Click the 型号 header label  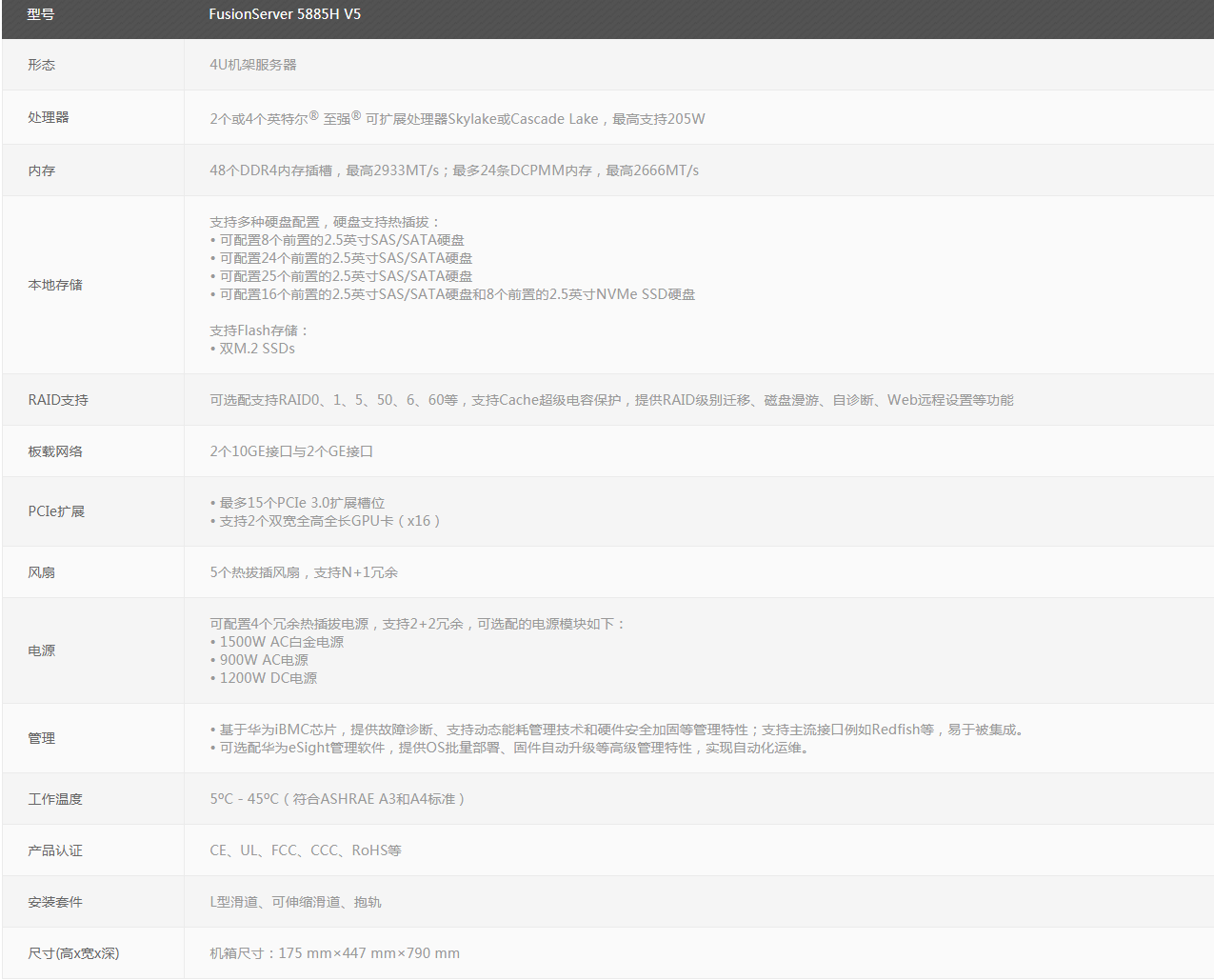(x=41, y=14)
